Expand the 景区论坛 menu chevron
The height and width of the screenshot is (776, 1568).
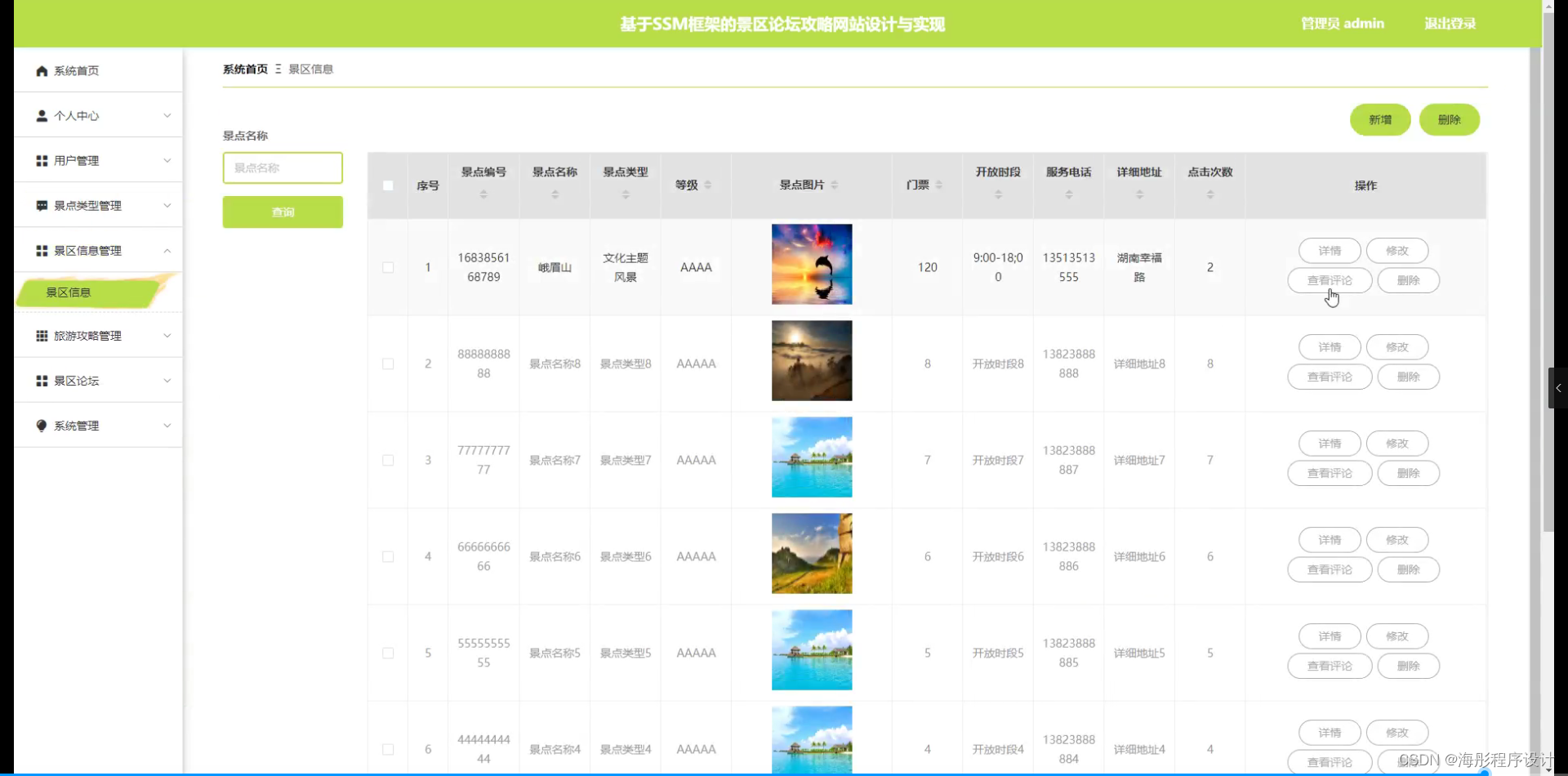click(167, 381)
